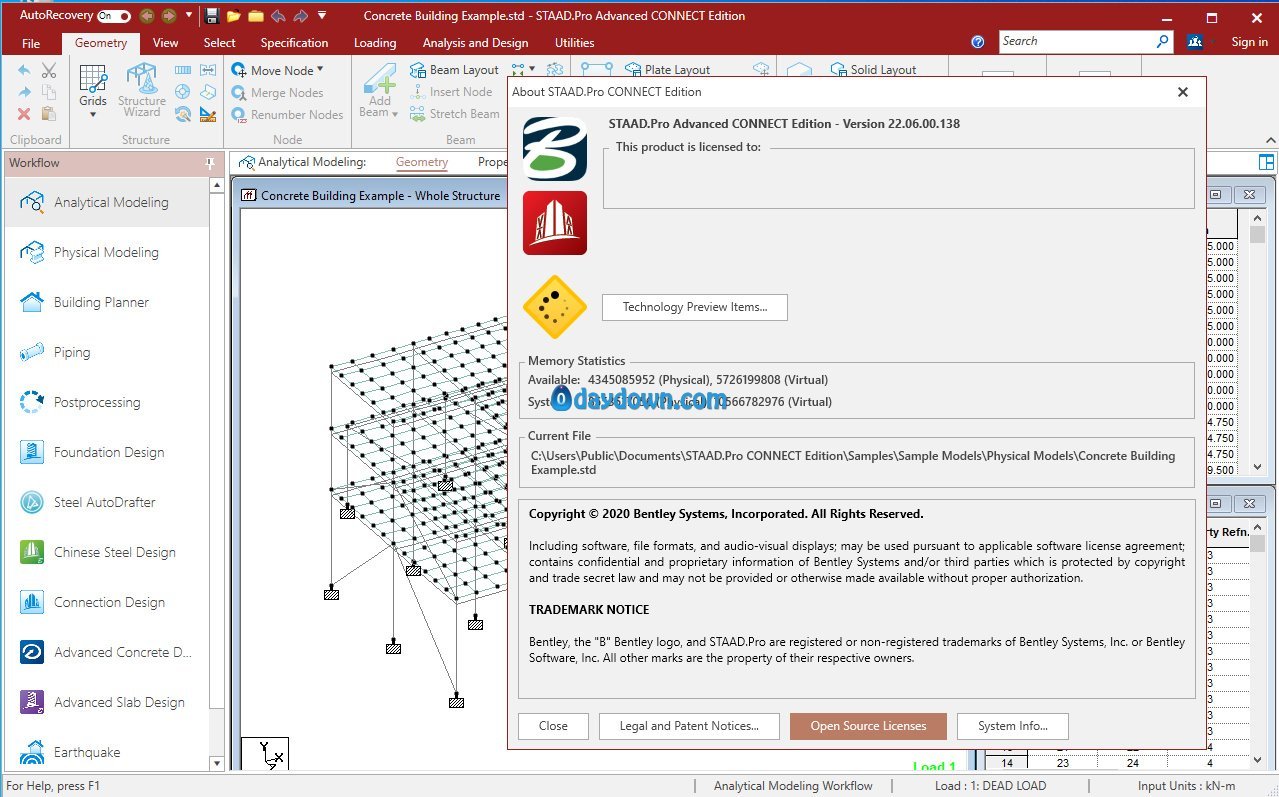The image size is (1279, 797).
Task: Click the System Info button
Action: pos(1013,726)
